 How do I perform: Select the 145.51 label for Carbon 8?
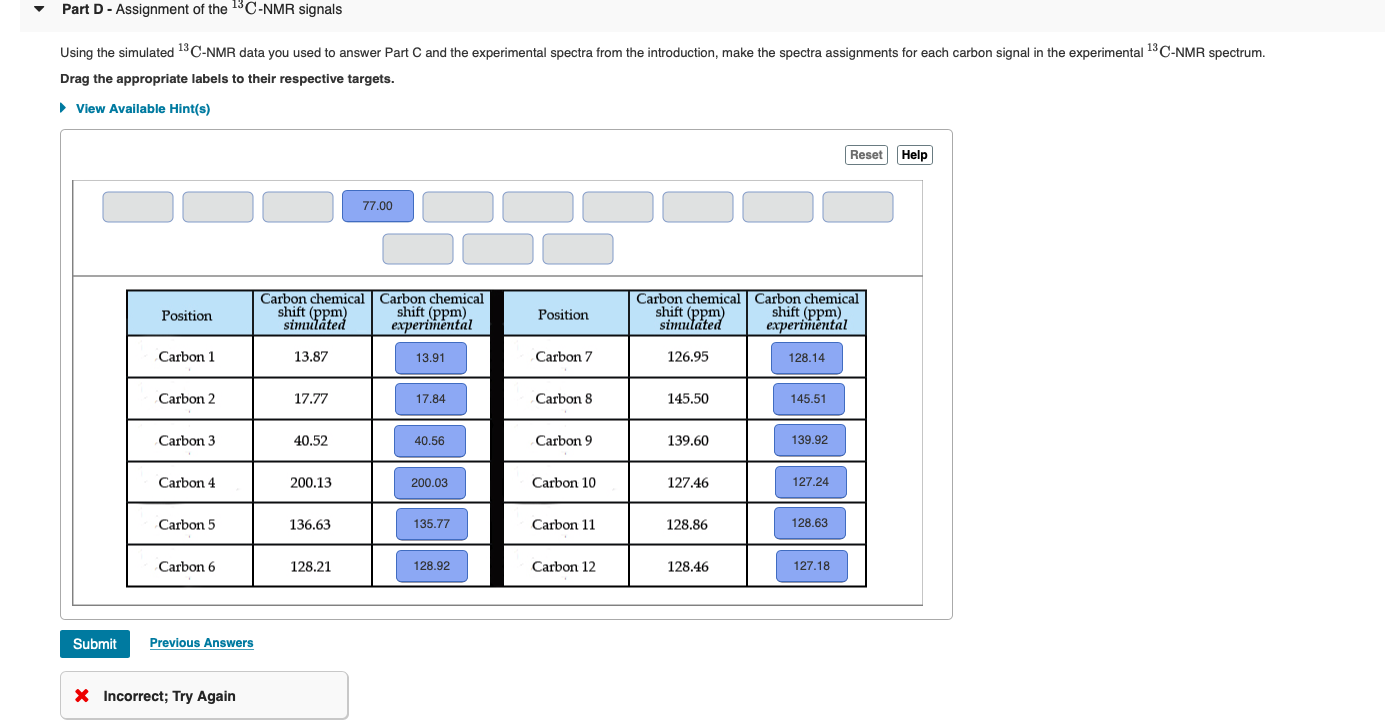[x=808, y=399]
